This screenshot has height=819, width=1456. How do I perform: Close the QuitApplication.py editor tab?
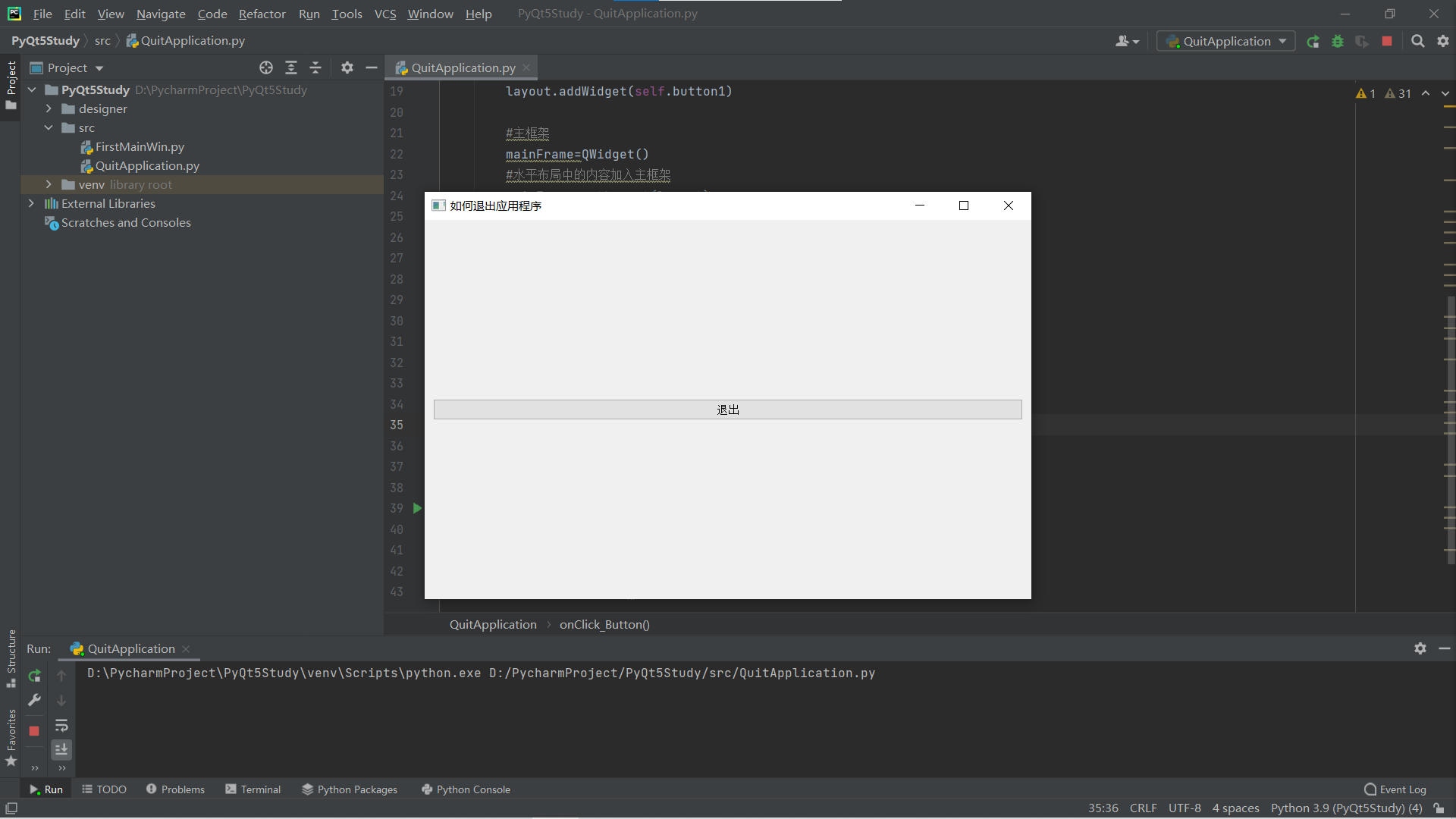[x=526, y=67]
